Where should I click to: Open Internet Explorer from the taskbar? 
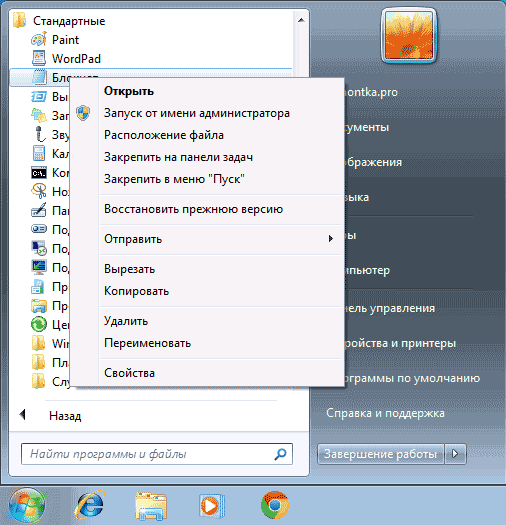tap(90, 506)
